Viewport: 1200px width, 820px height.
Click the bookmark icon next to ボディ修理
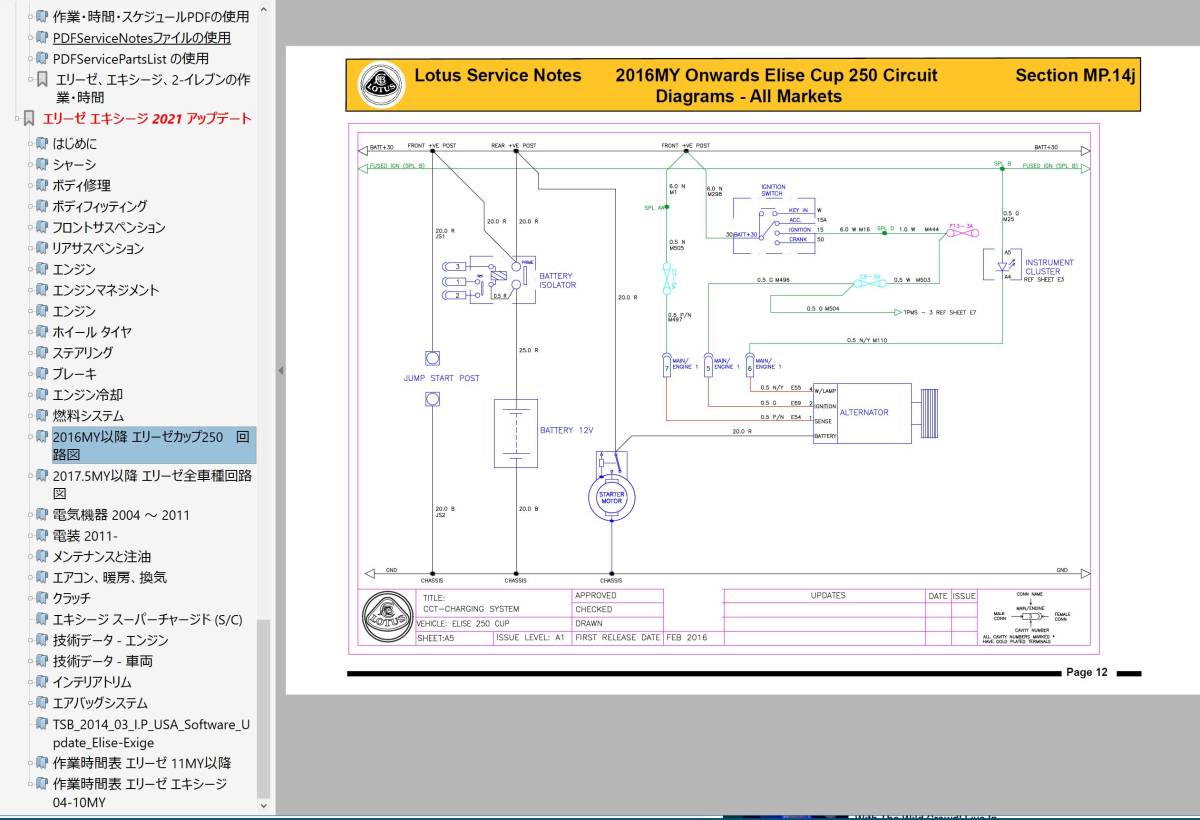tap(42, 186)
